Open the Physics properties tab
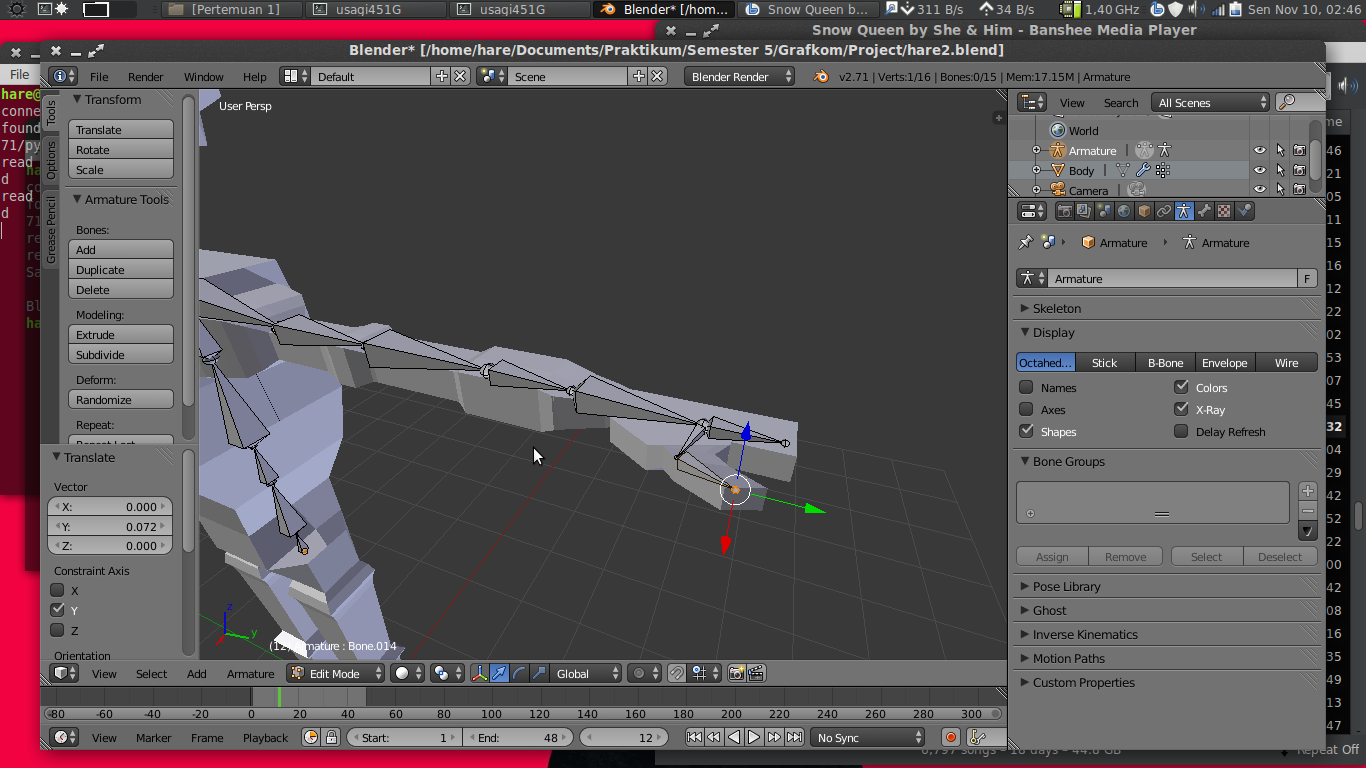 [1244, 211]
